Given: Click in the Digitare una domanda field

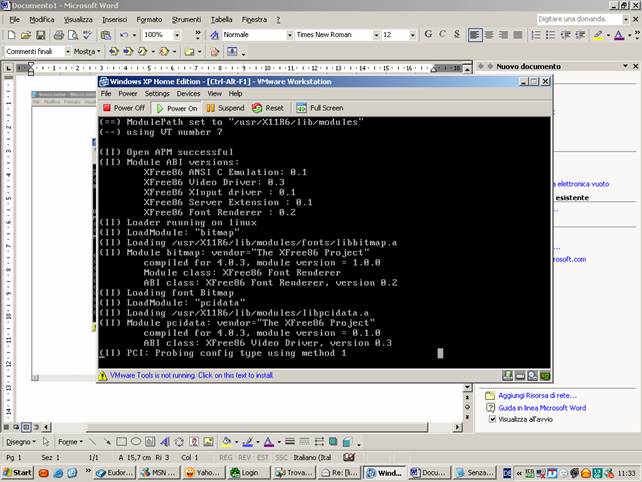Looking at the screenshot, I should point(579,19).
